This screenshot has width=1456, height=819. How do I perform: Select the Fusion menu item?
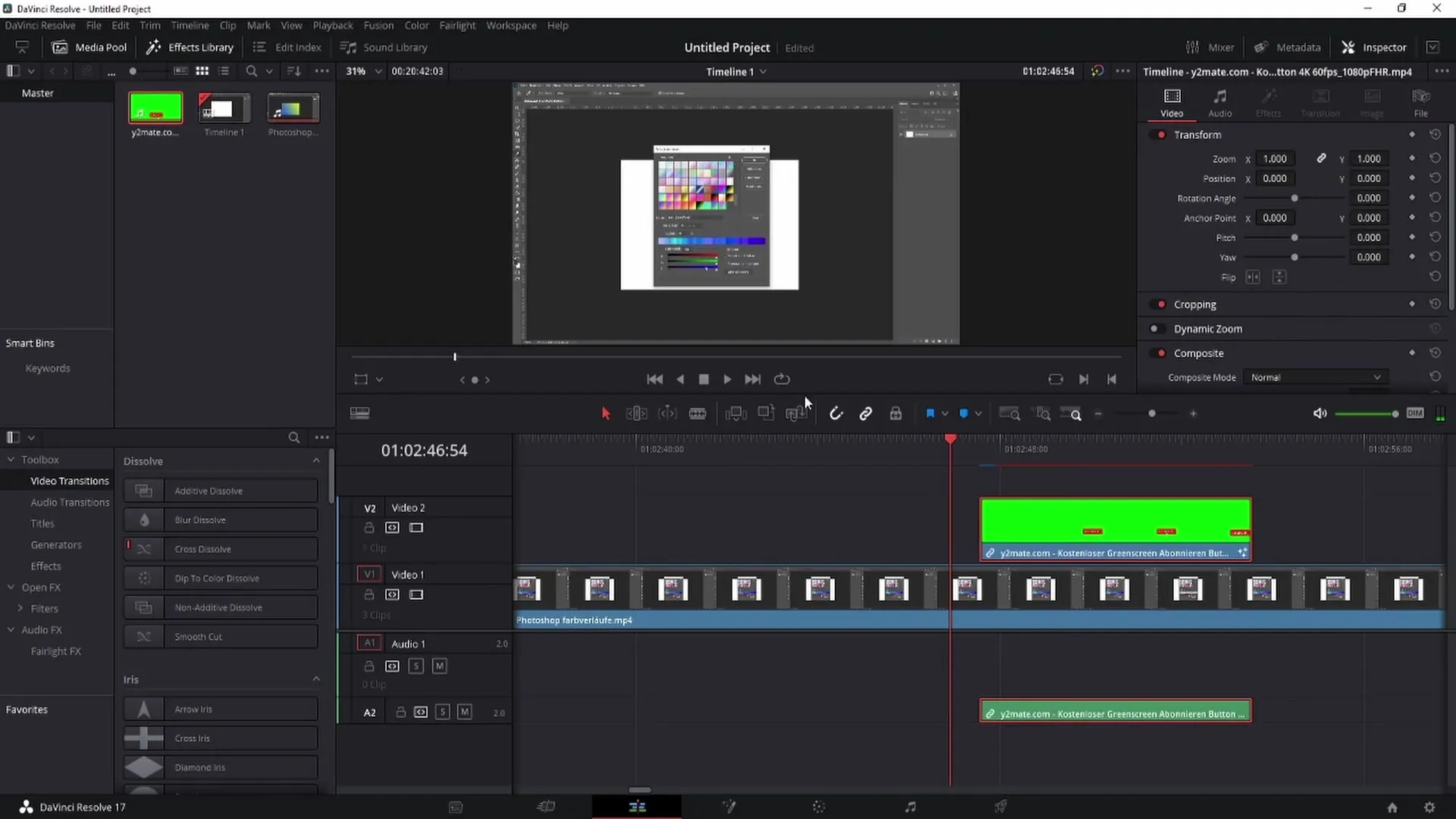point(379,25)
